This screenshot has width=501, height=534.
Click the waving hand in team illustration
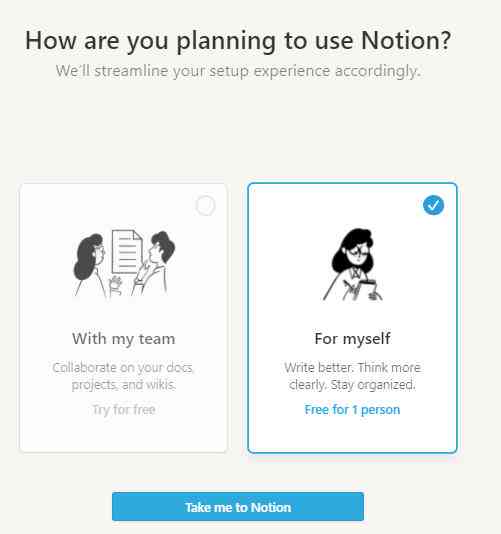point(115,285)
